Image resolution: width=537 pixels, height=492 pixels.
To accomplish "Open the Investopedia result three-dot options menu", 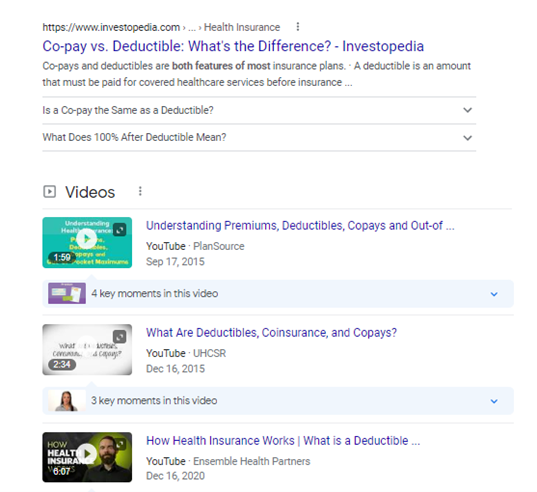I will point(298,27).
